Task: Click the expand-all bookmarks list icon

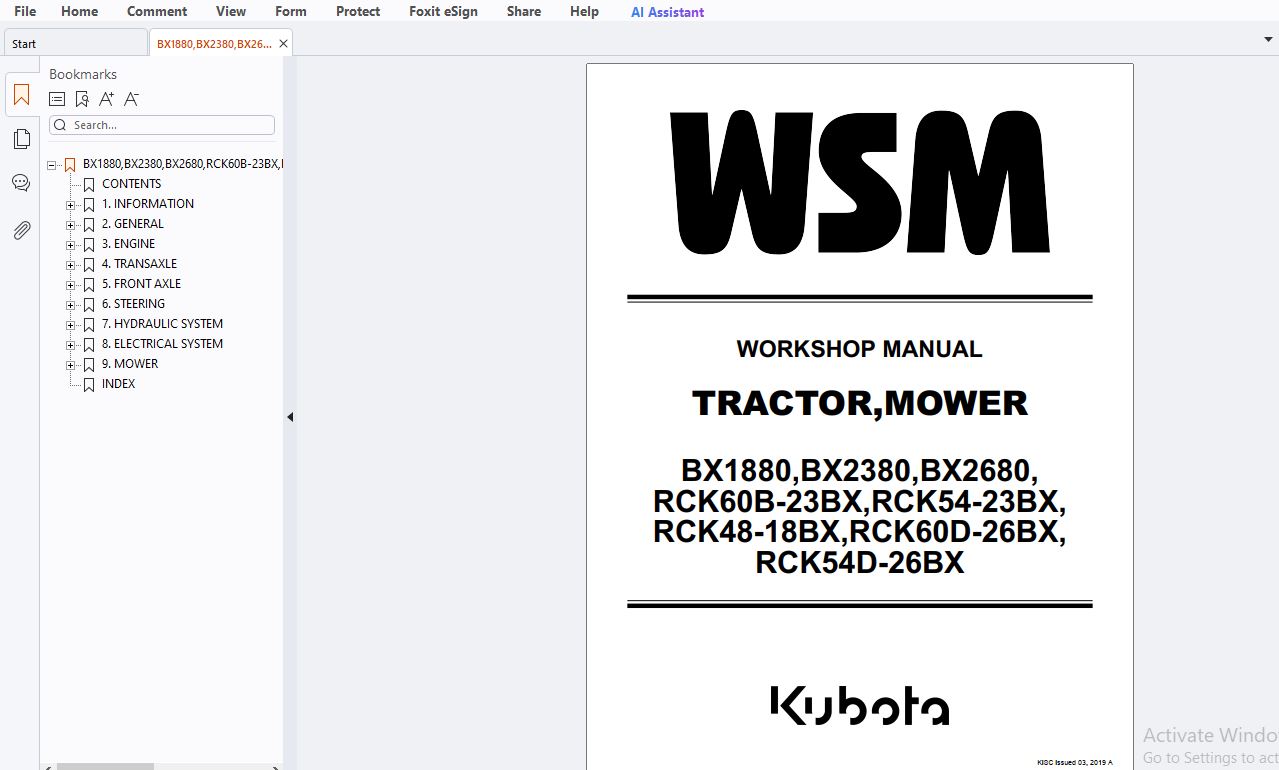Action: pyautogui.click(x=57, y=99)
